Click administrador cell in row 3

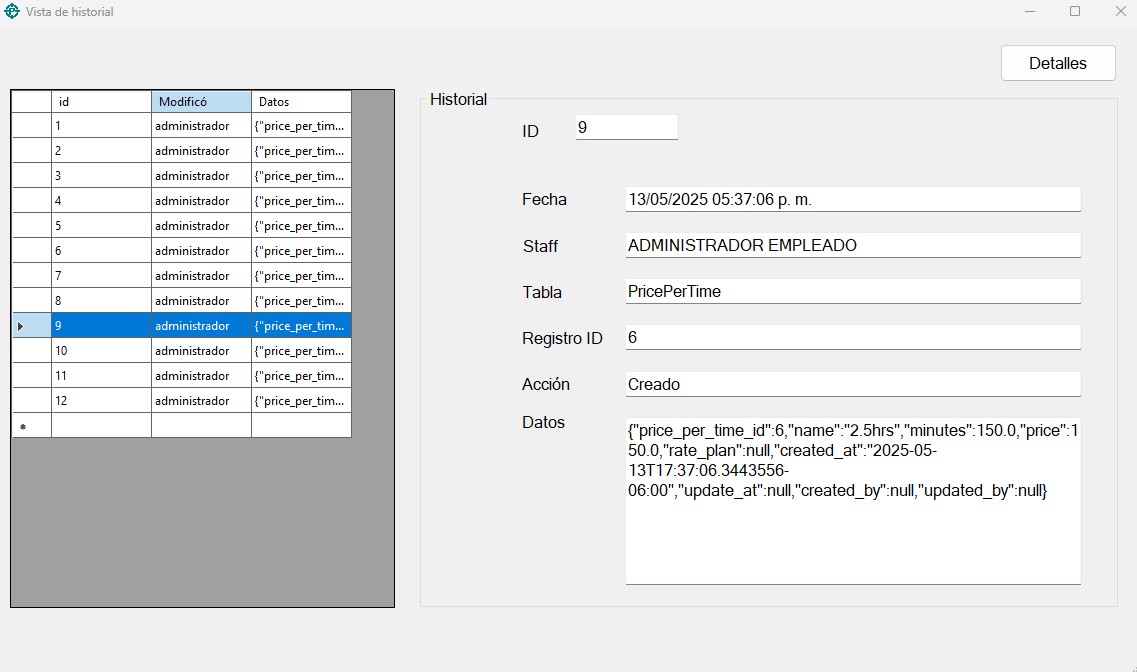tap(201, 176)
